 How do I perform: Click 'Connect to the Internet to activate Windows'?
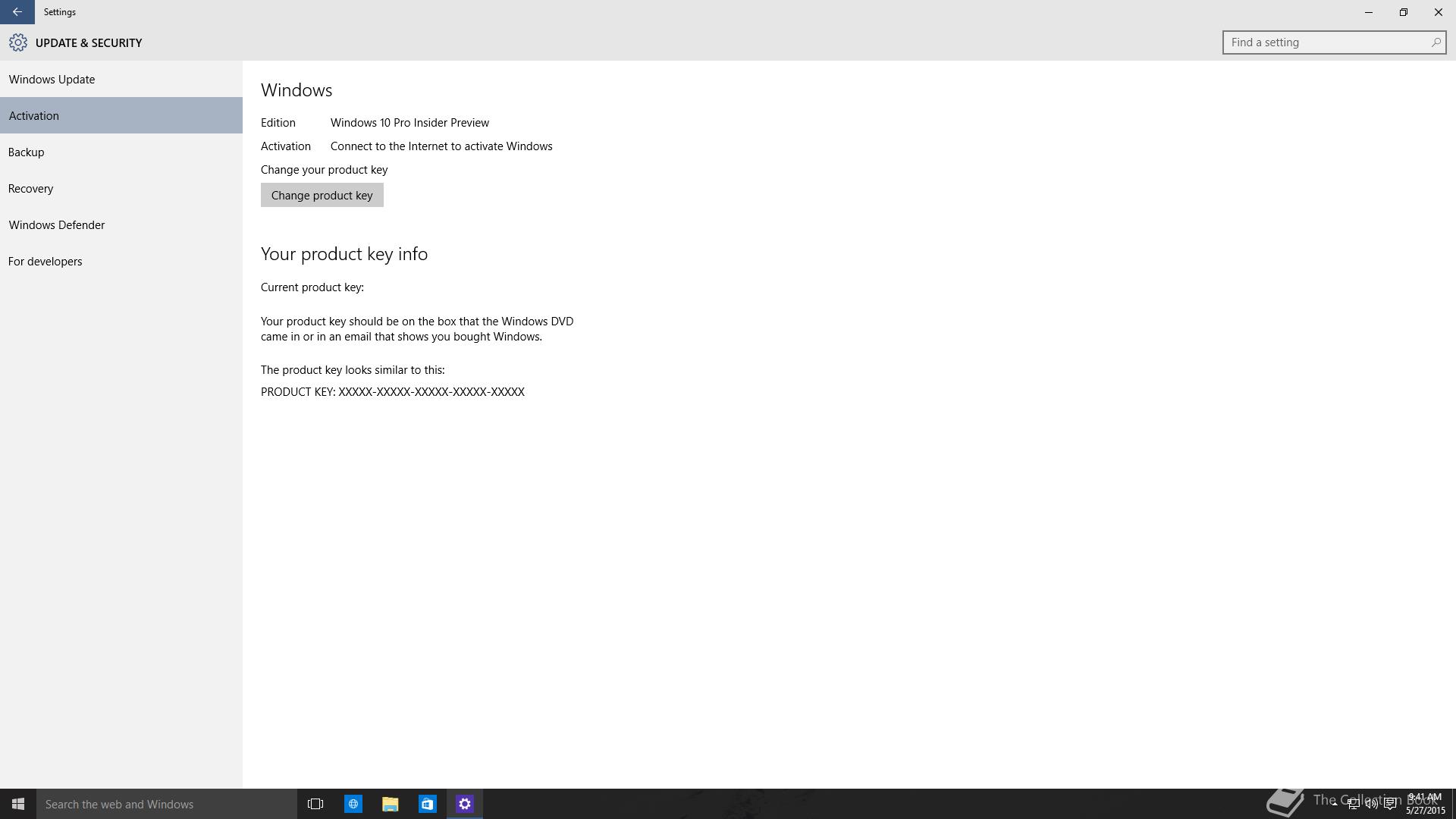(x=441, y=146)
